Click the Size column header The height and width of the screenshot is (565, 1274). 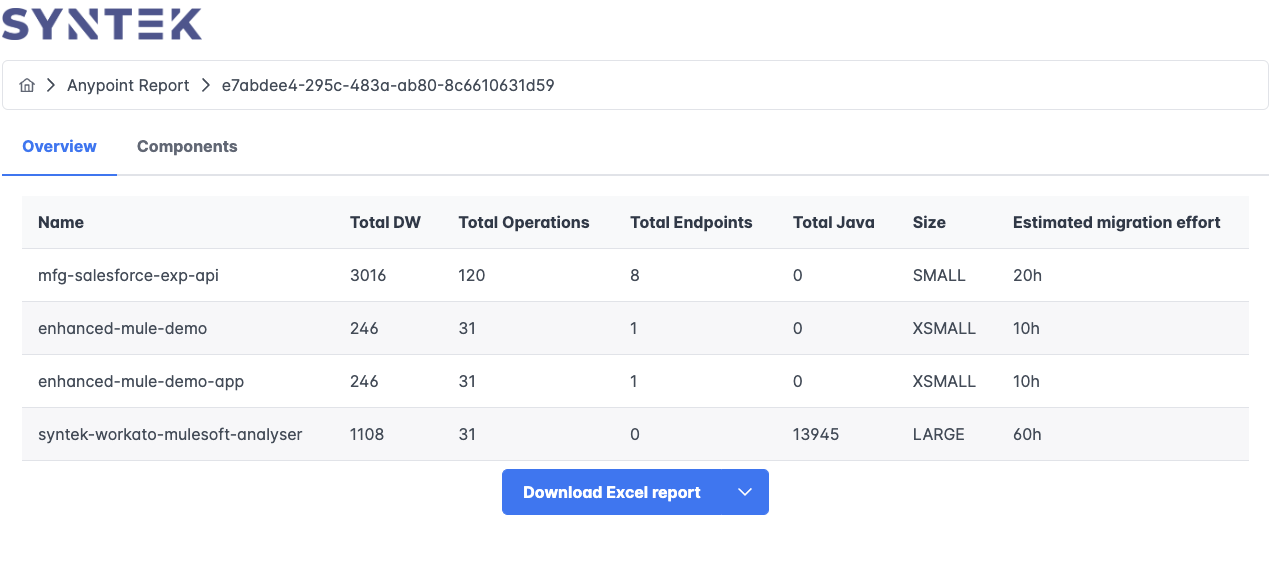click(929, 222)
